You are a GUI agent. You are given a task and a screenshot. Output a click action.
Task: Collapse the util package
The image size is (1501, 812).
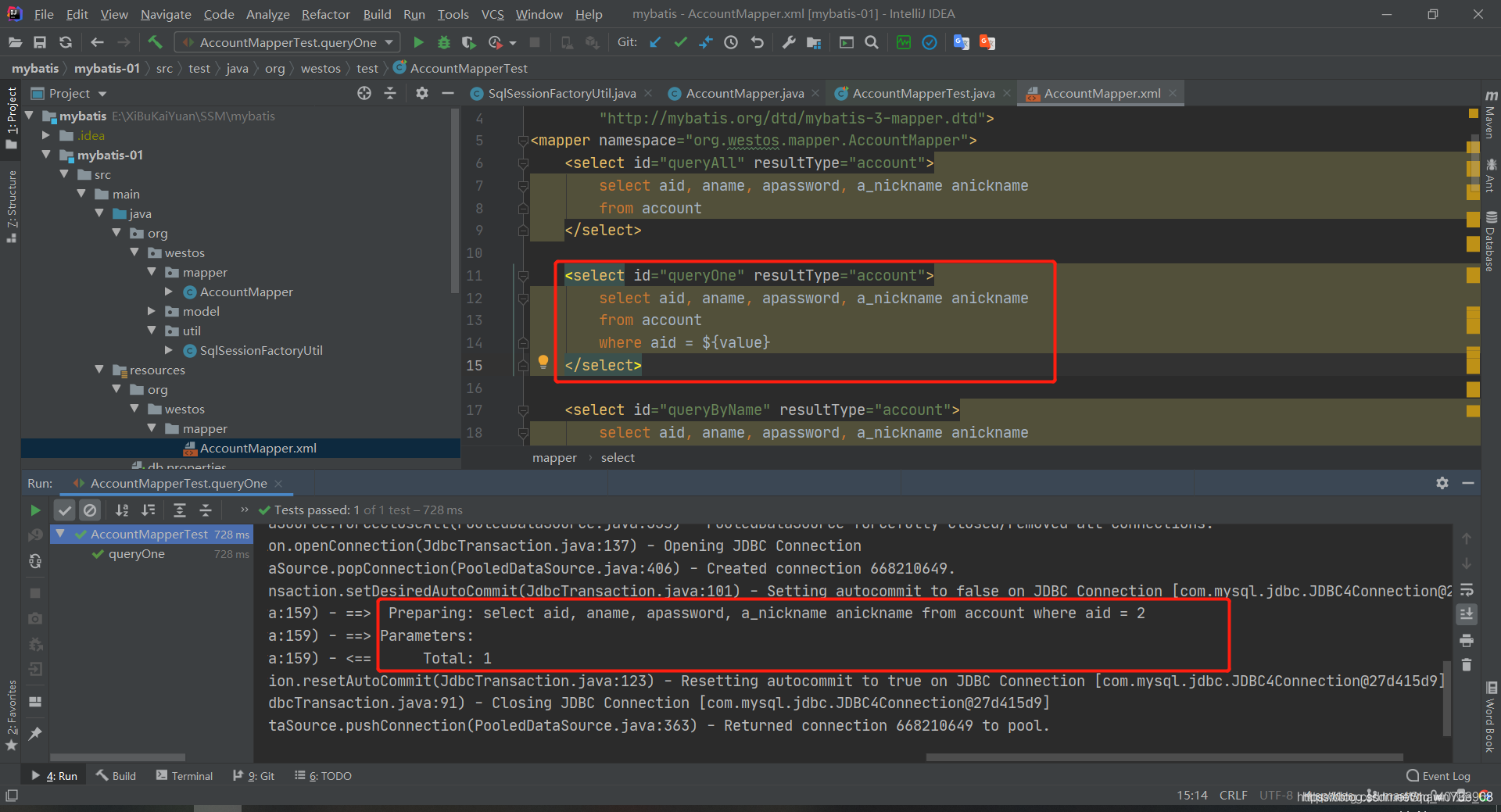(152, 331)
